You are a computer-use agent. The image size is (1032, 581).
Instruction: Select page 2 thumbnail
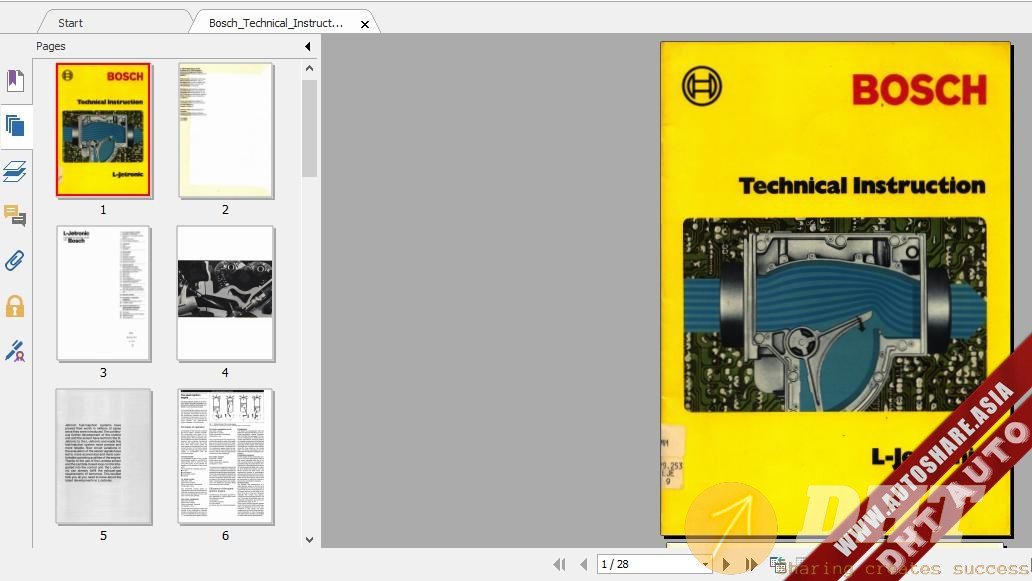pos(226,130)
